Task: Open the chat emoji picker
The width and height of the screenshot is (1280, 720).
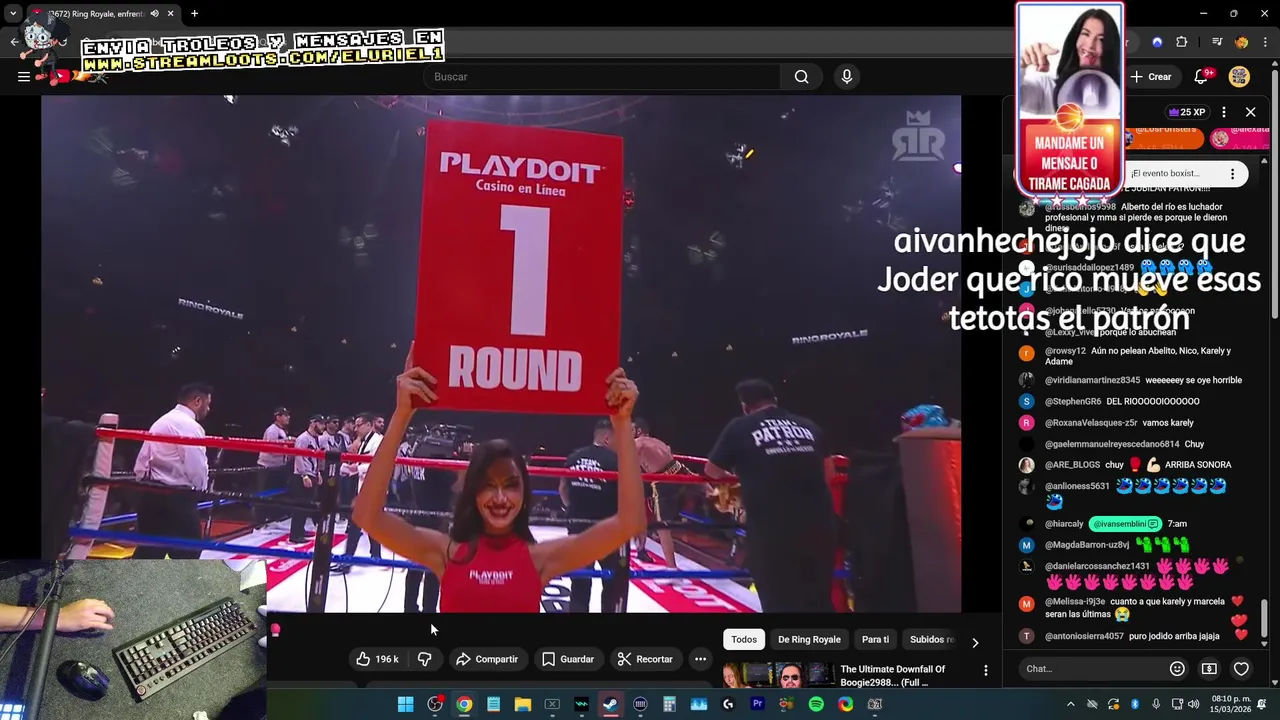Action: (x=1177, y=669)
